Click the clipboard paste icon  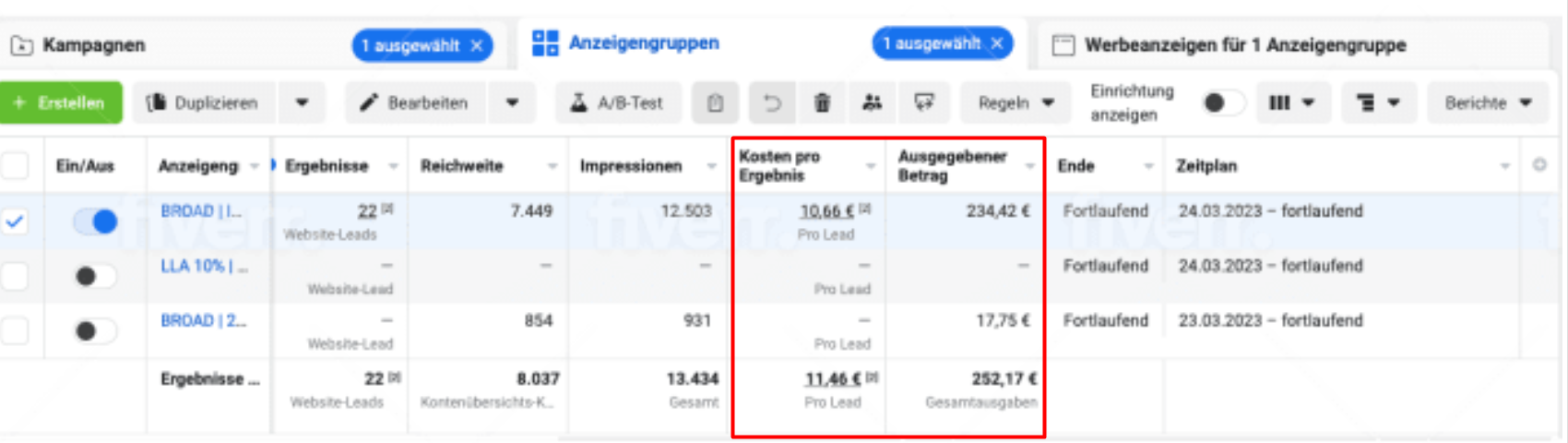point(715,103)
